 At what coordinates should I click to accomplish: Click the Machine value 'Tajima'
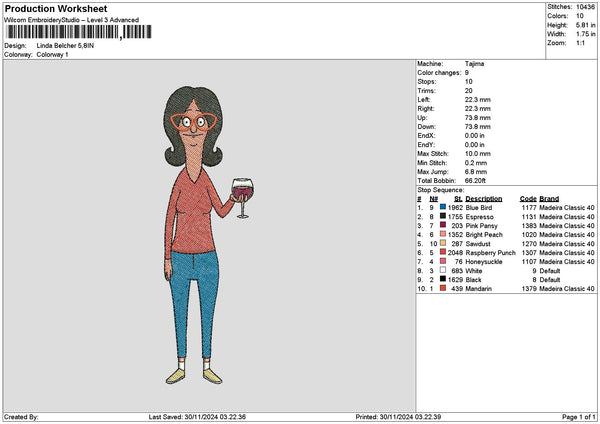pyautogui.click(x=474, y=64)
